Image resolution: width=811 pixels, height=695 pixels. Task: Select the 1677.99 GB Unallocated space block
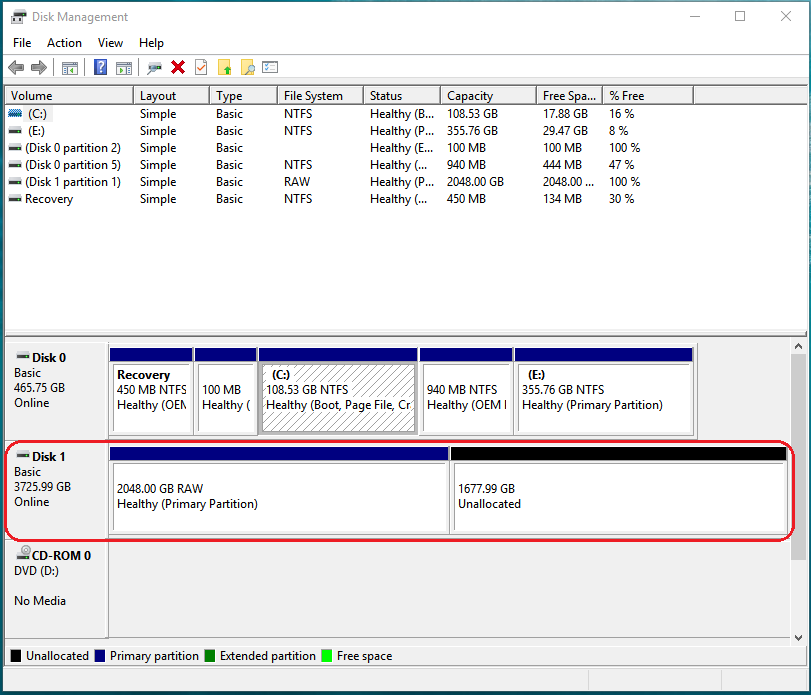(x=619, y=490)
